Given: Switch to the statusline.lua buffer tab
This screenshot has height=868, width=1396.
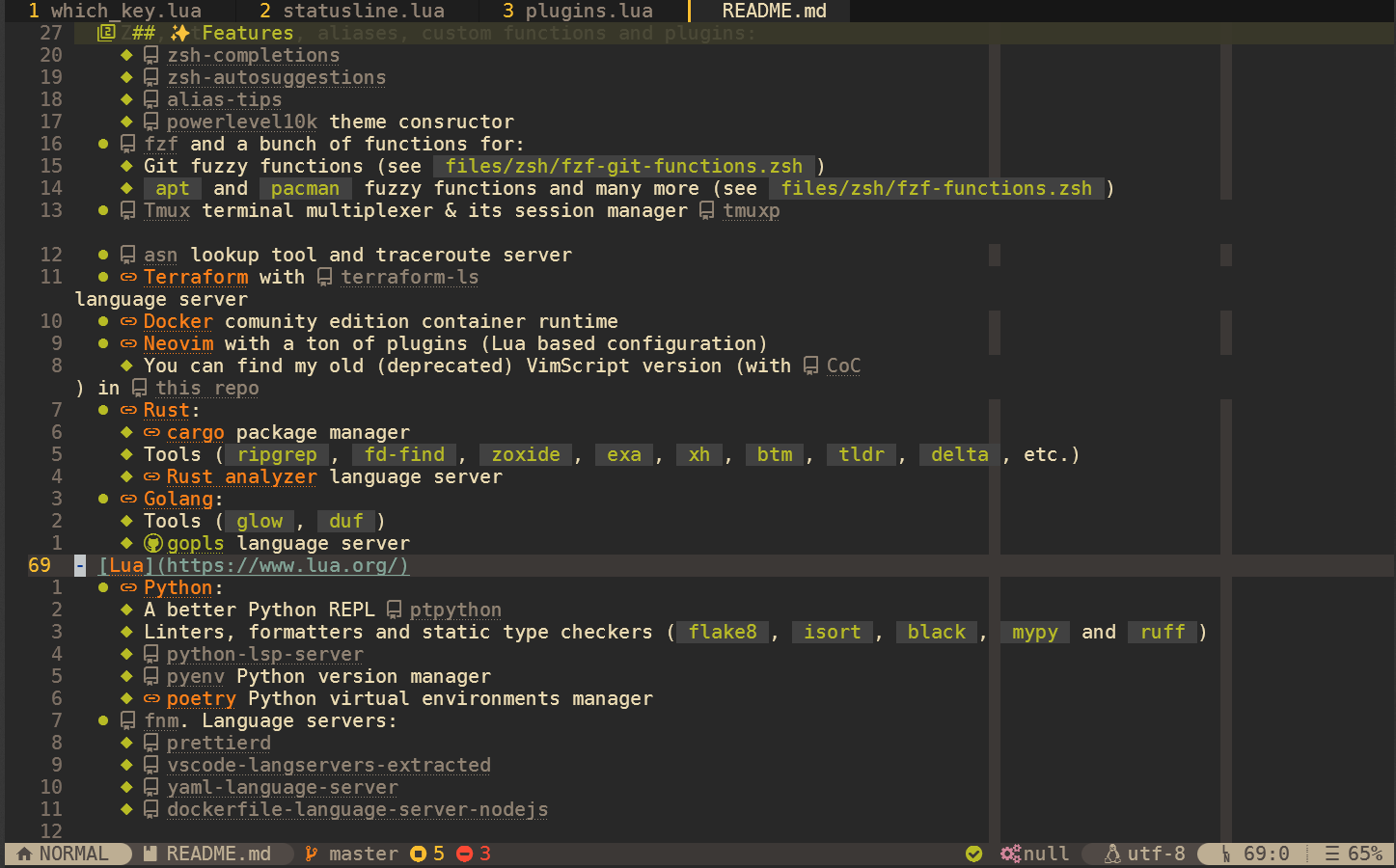Looking at the screenshot, I should 352,11.
